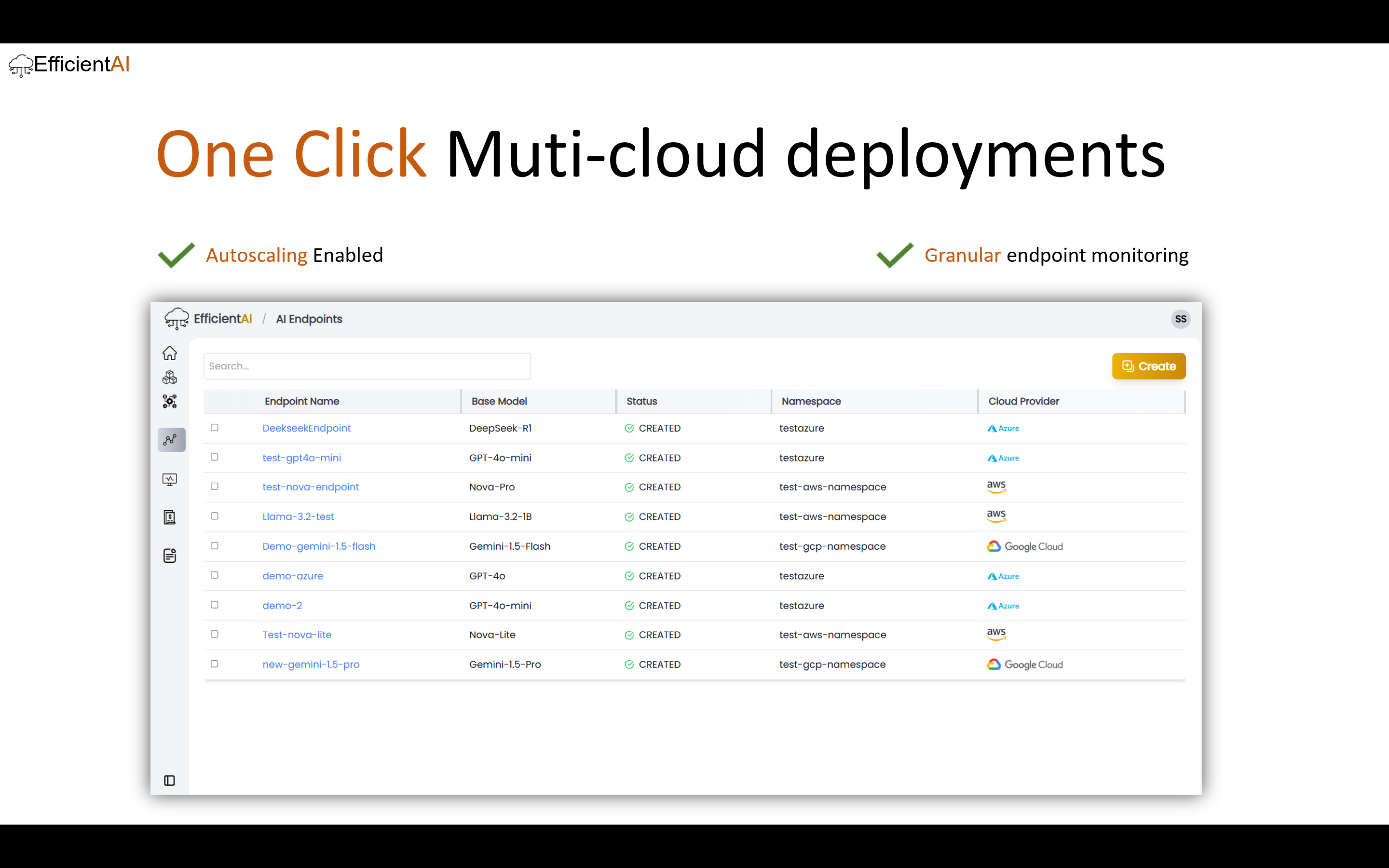The image size is (1389, 868).
Task: Tick the new-gemini-1.5-pro row checkbox
Action: pos(215,664)
